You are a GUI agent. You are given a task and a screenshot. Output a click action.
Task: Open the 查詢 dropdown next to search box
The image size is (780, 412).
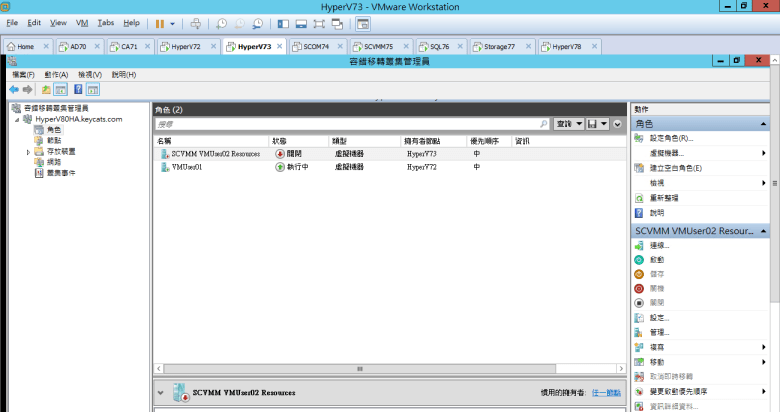[x=569, y=123]
